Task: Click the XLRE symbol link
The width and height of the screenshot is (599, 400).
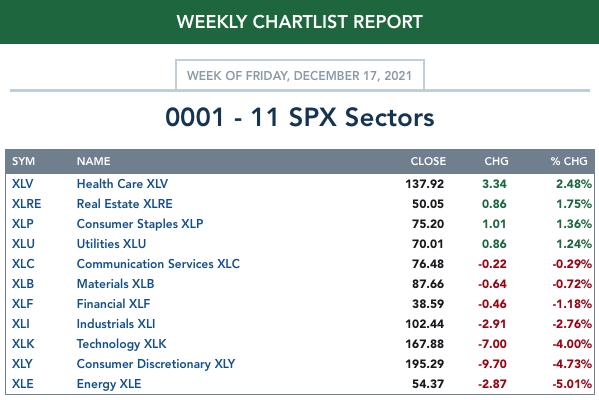Action: [x=26, y=204]
